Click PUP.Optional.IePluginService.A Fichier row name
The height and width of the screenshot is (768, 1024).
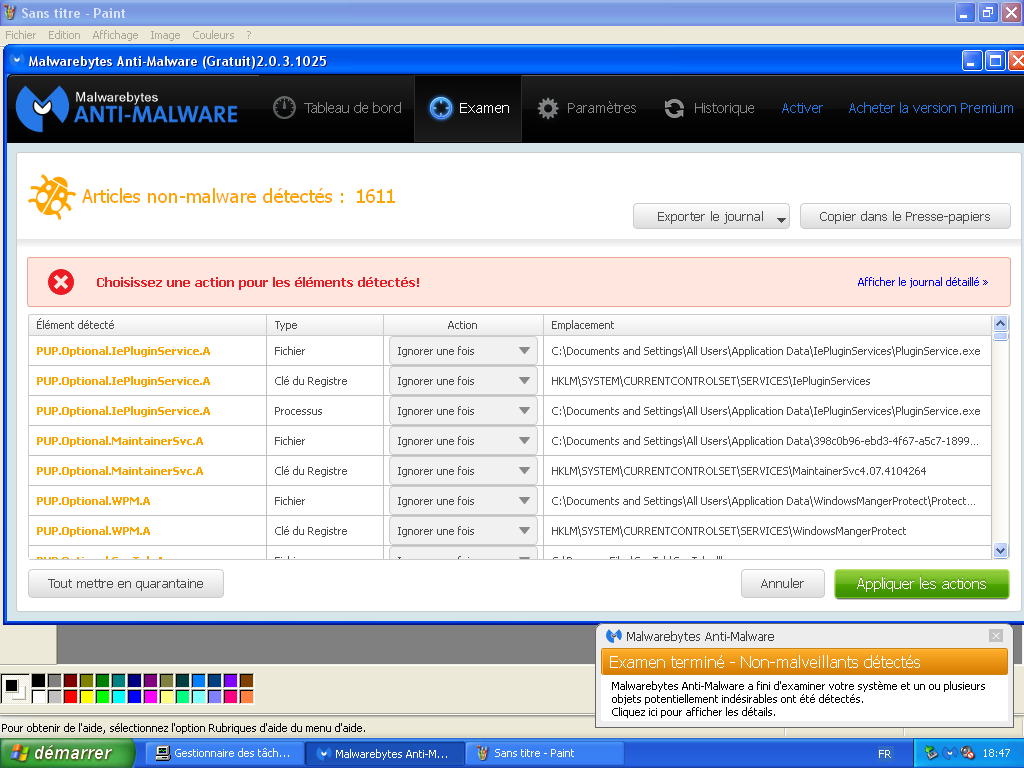tap(123, 351)
